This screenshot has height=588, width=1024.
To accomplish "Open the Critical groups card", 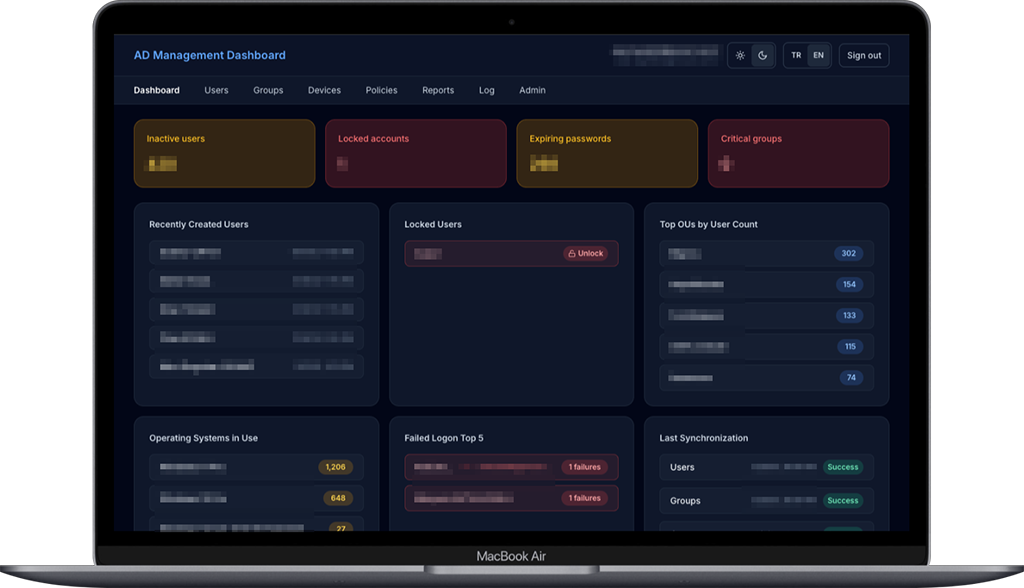I will tap(798, 153).
